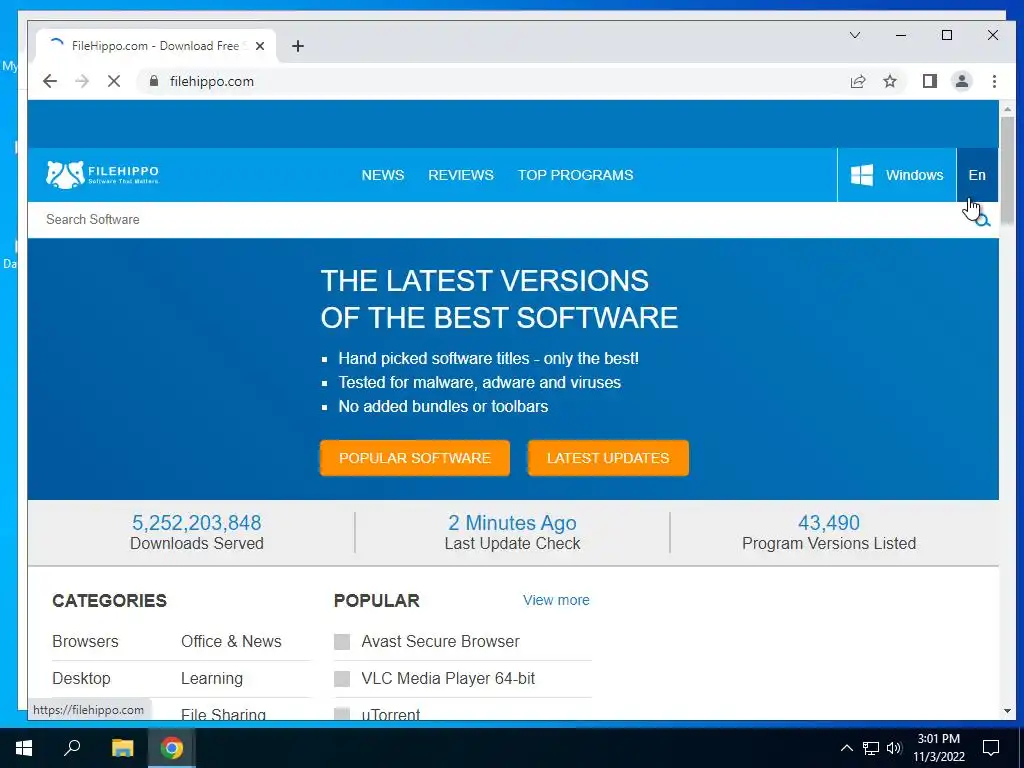Open the REVIEWS menu item

click(x=460, y=175)
